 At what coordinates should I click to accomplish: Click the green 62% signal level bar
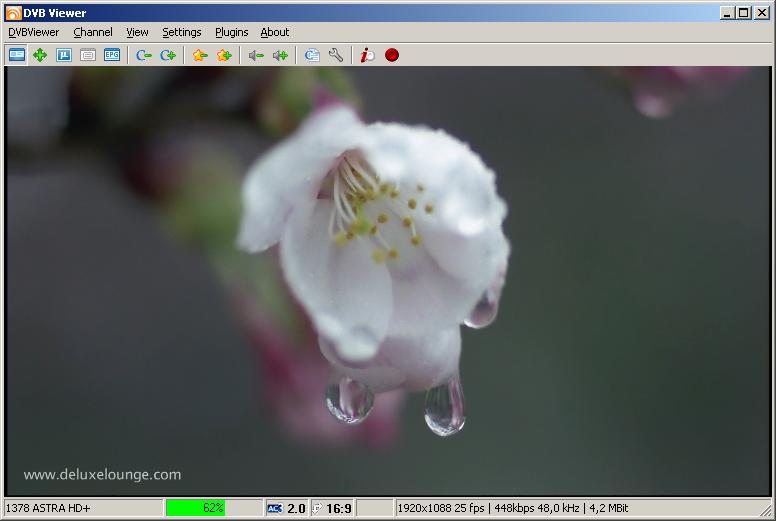[195, 508]
